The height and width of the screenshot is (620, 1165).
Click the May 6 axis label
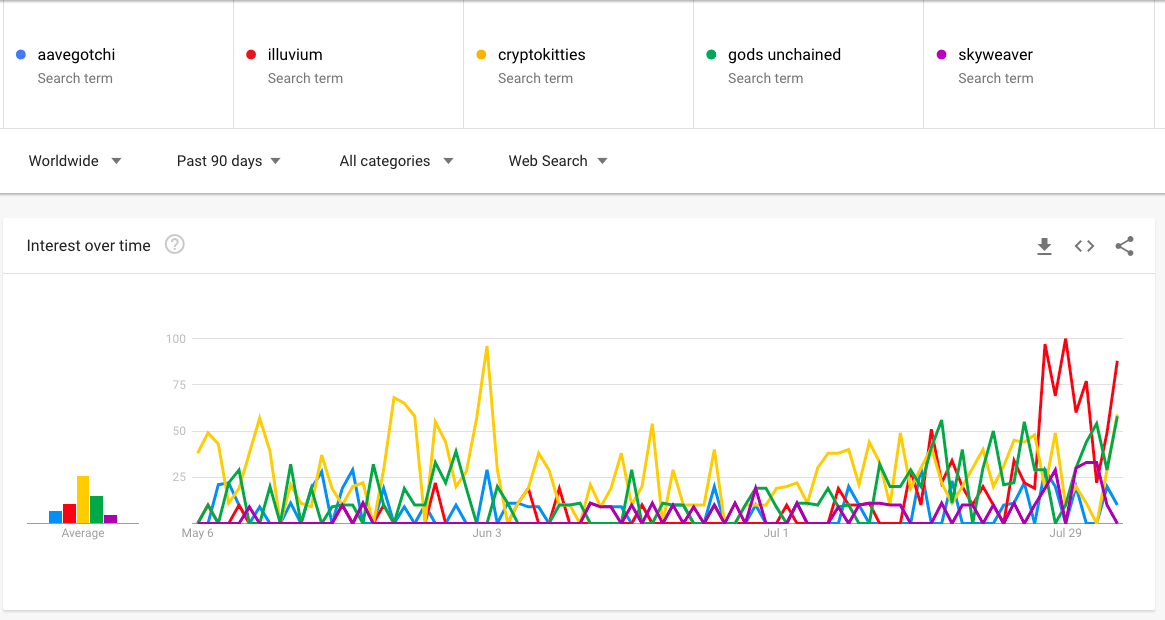[x=198, y=533]
